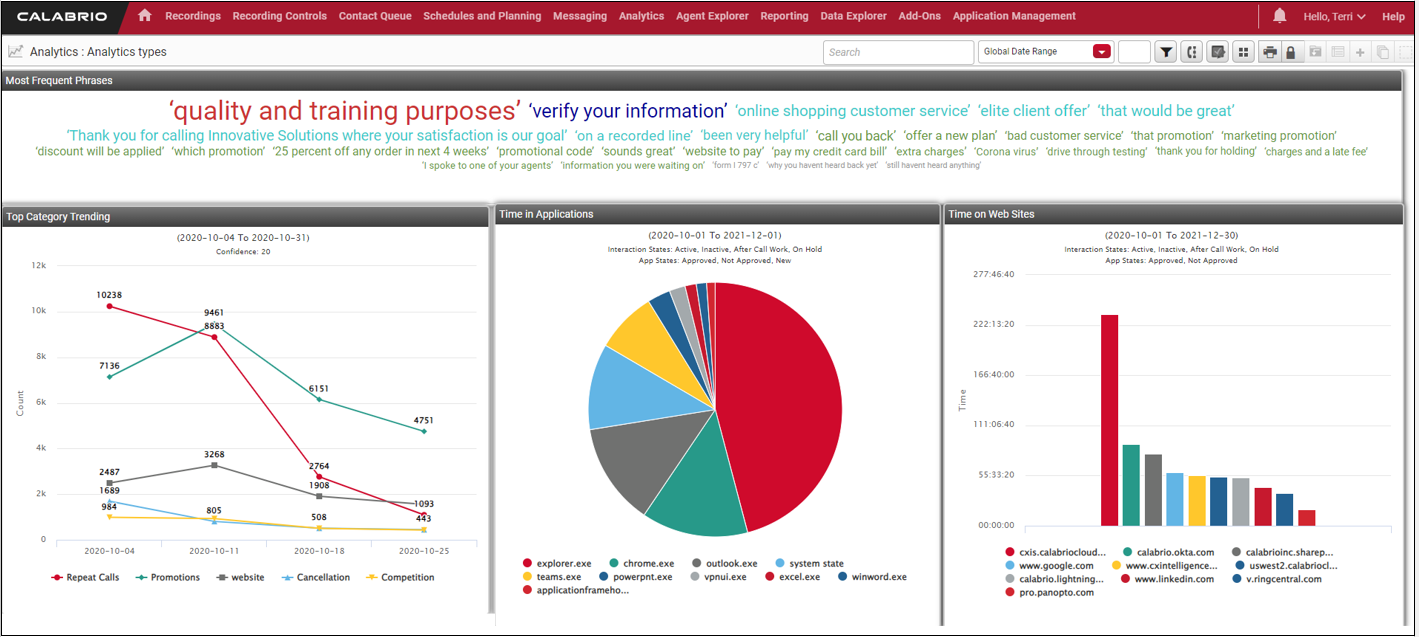The width and height of the screenshot is (1419, 637).
Task: Click the phone interaction icon in the toolbar
Action: 1193,51
